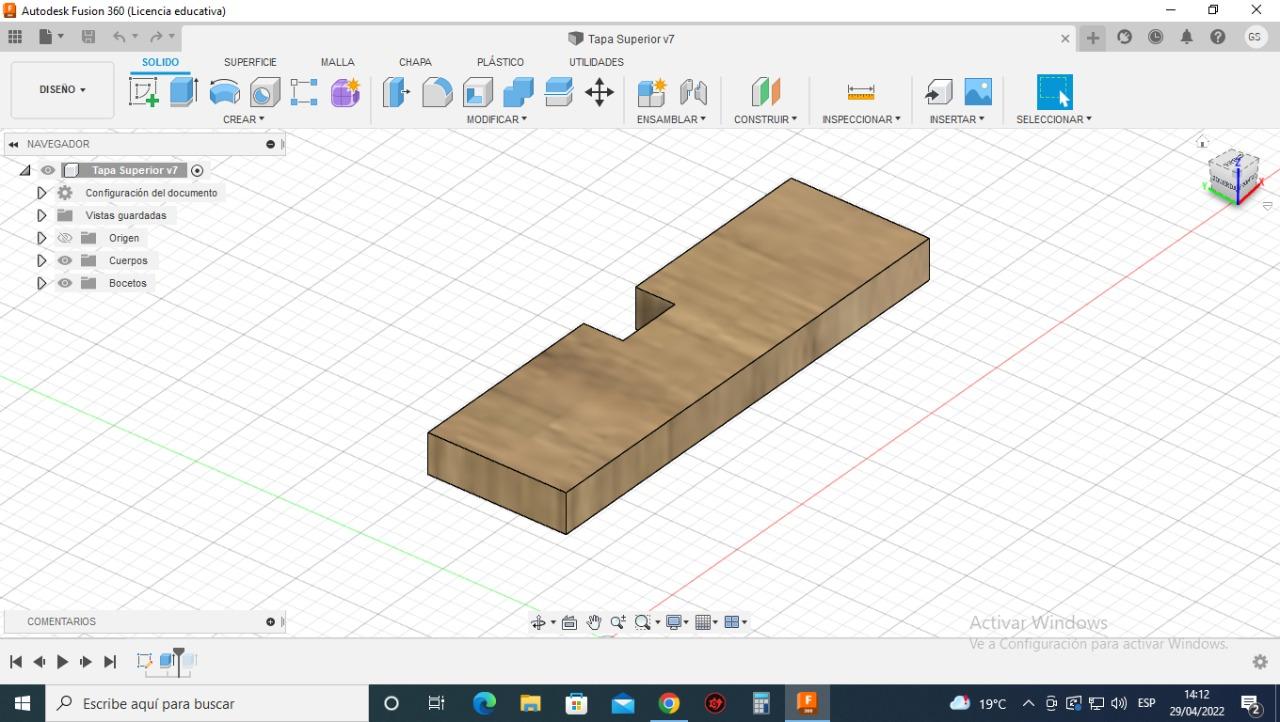Switch to the SUPERFICIE tab
Viewport: 1280px width, 722px height.
click(250, 62)
